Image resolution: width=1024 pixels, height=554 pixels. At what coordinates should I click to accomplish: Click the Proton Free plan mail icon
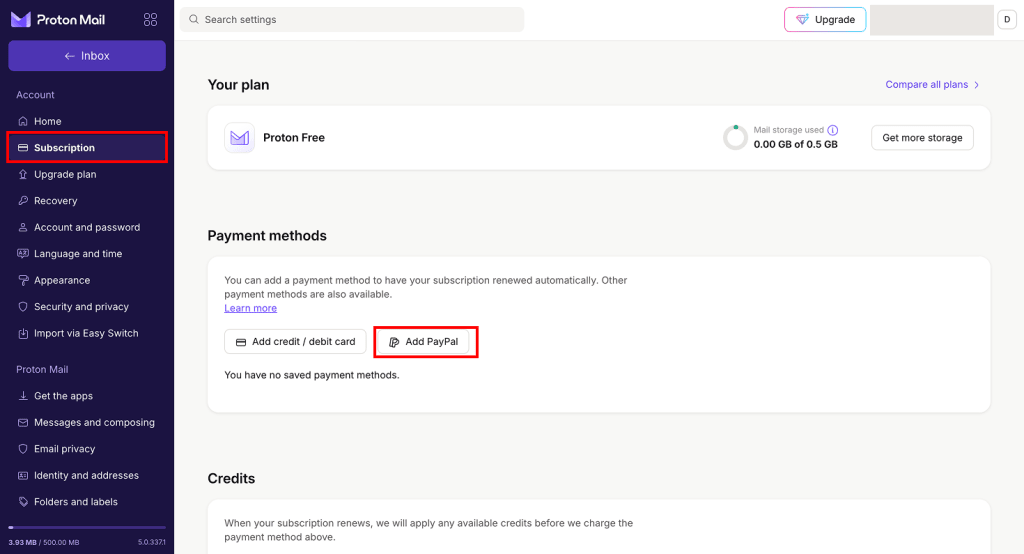[x=240, y=138]
